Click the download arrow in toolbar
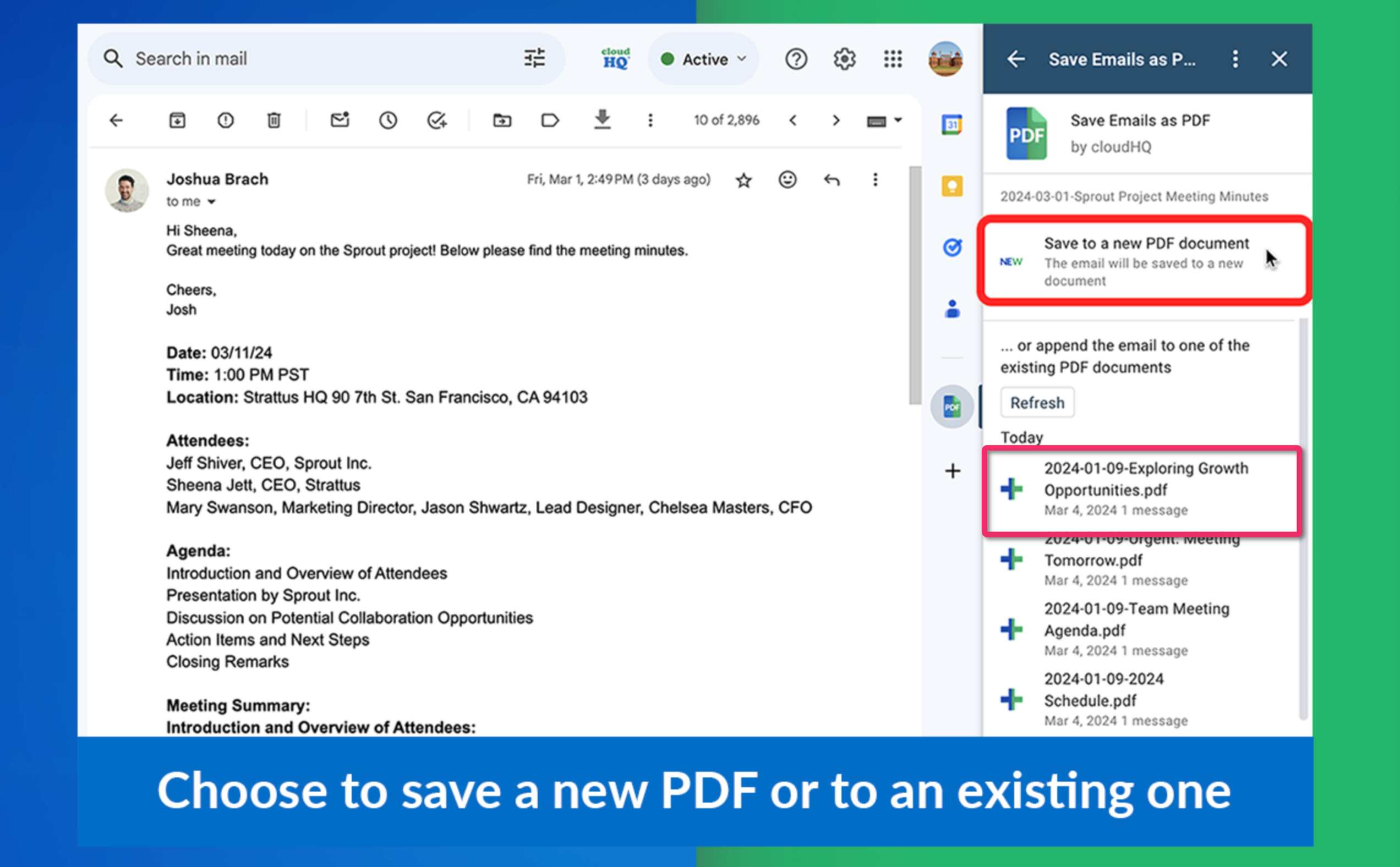 (x=602, y=119)
